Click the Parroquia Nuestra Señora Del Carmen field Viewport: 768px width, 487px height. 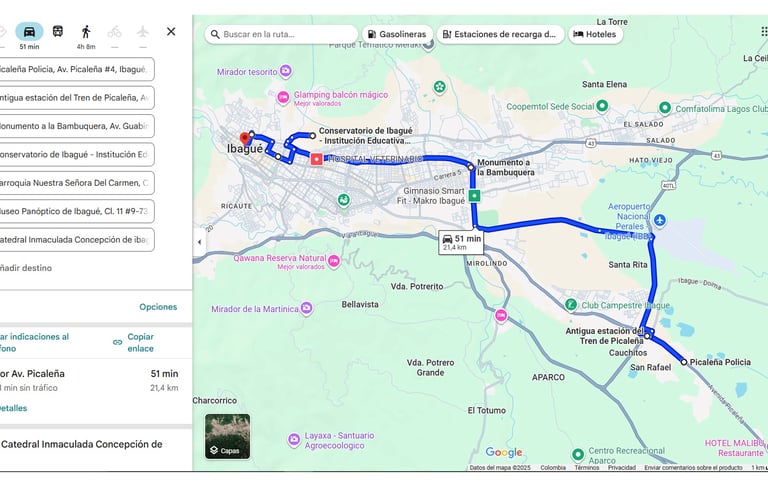[77, 183]
